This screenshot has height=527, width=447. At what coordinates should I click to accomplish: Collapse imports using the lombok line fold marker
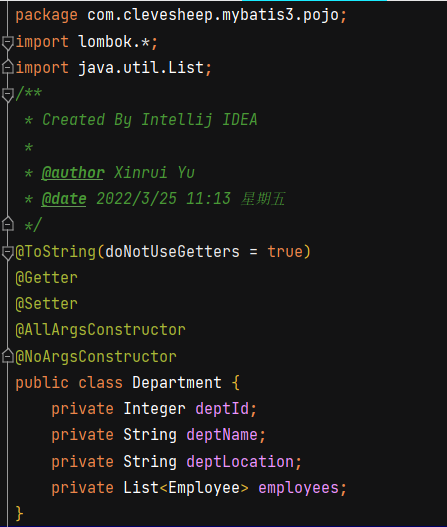point(7,43)
